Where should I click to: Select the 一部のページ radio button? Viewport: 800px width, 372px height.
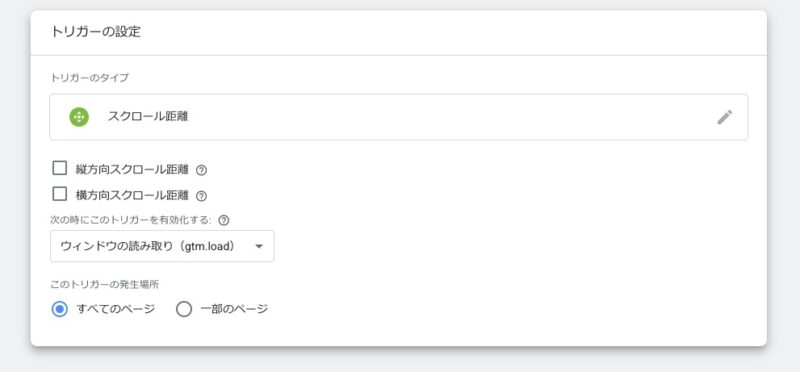coord(184,309)
